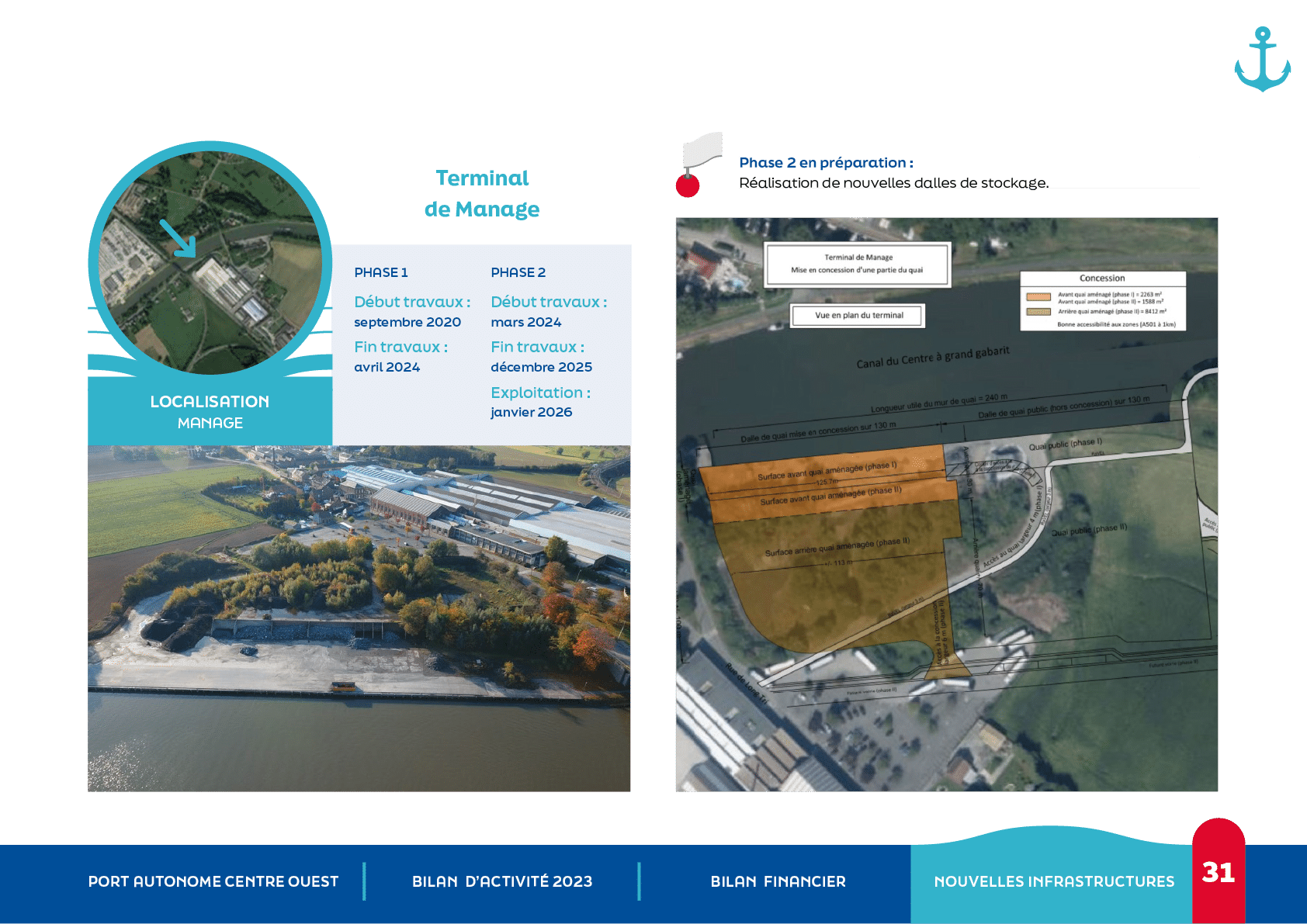This screenshot has height=924, width=1307.
Task: Click the Terminal de Manage title
Action: point(482,194)
